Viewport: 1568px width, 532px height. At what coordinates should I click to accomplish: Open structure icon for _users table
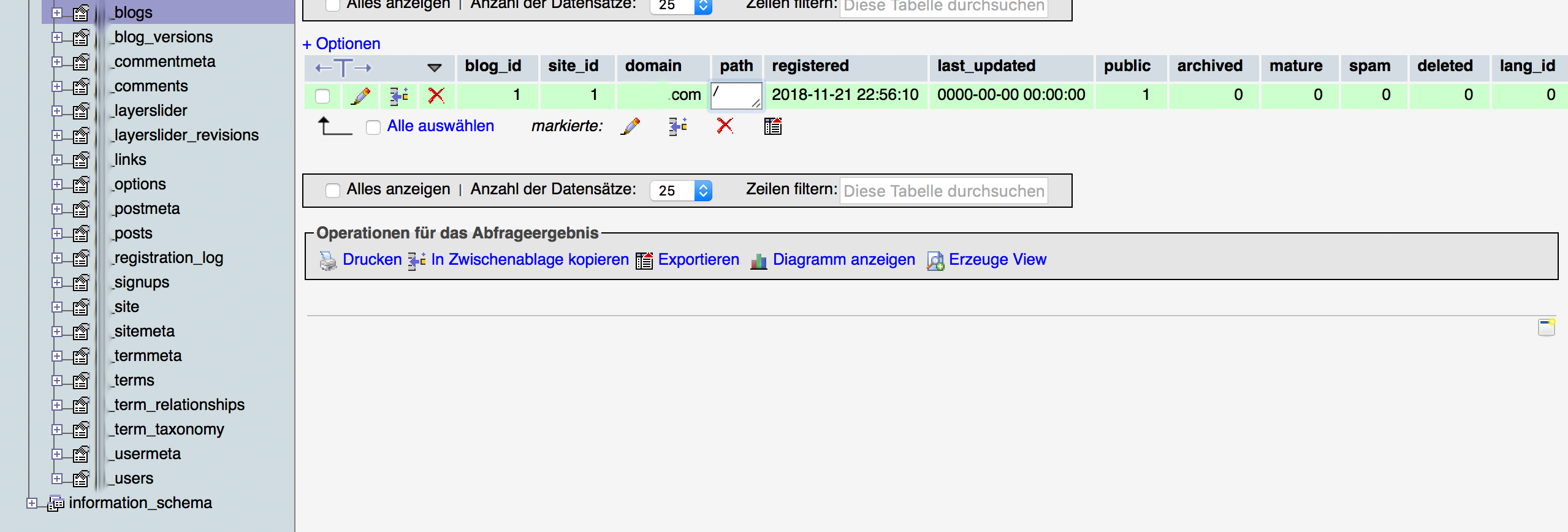(81, 479)
